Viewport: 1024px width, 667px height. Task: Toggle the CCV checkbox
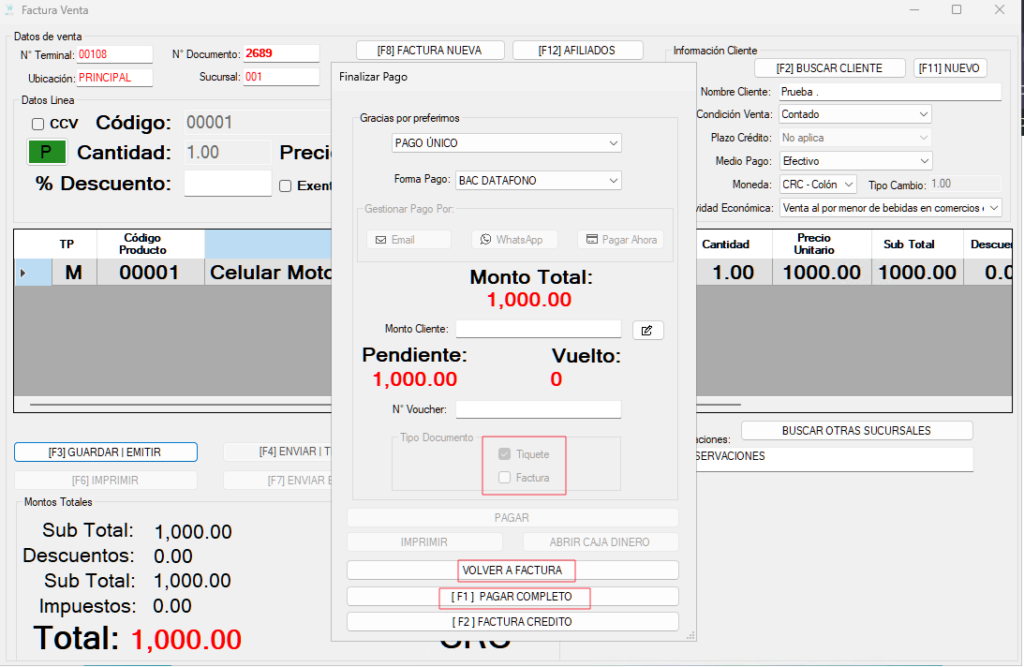pyautogui.click(x=38, y=124)
